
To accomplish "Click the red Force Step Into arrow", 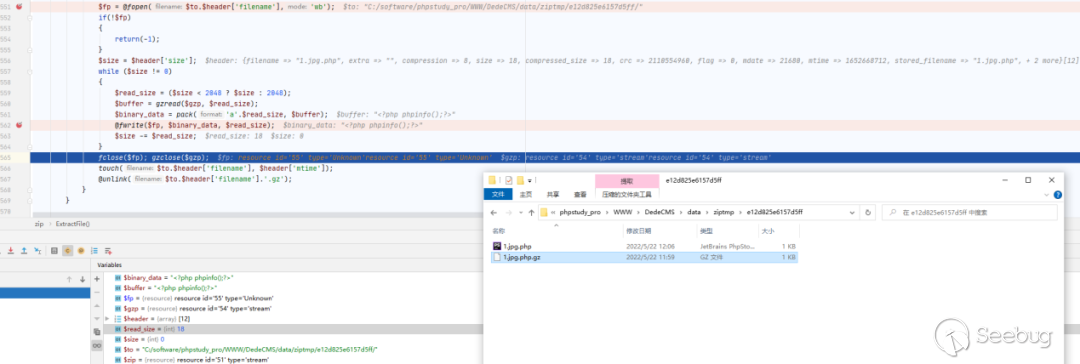I will coord(10,250).
